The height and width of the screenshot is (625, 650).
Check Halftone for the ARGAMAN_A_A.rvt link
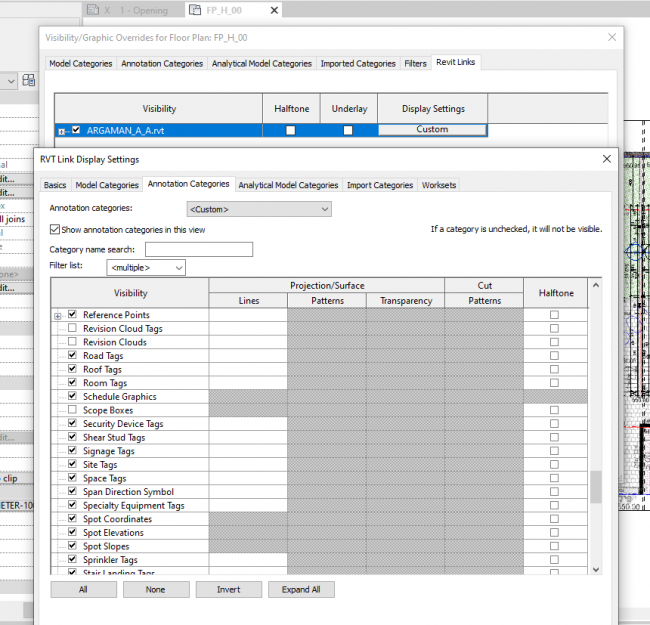(x=290, y=130)
